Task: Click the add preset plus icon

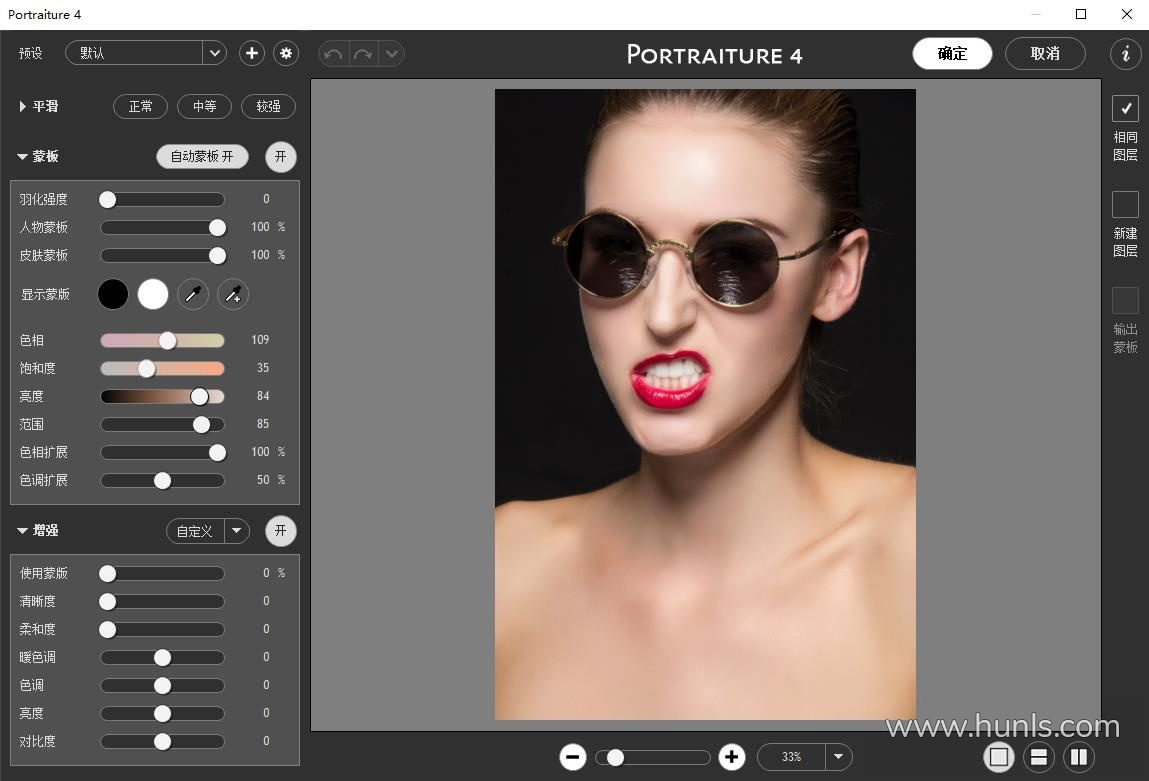Action: (x=252, y=53)
